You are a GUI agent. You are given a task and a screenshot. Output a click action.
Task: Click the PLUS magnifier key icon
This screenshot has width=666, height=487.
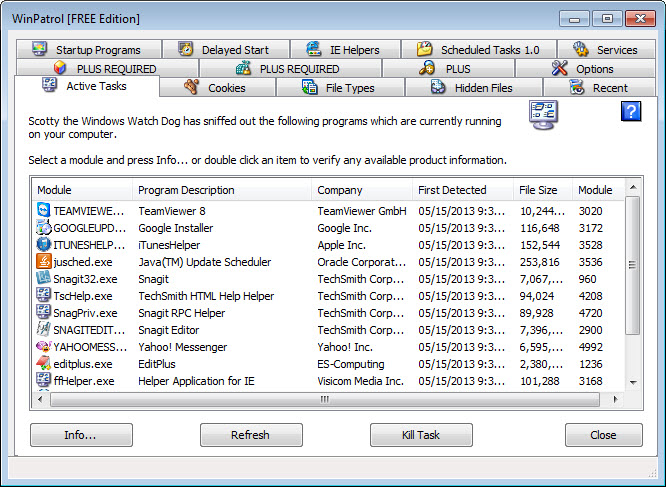pyautogui.click(x=427, y=68)
